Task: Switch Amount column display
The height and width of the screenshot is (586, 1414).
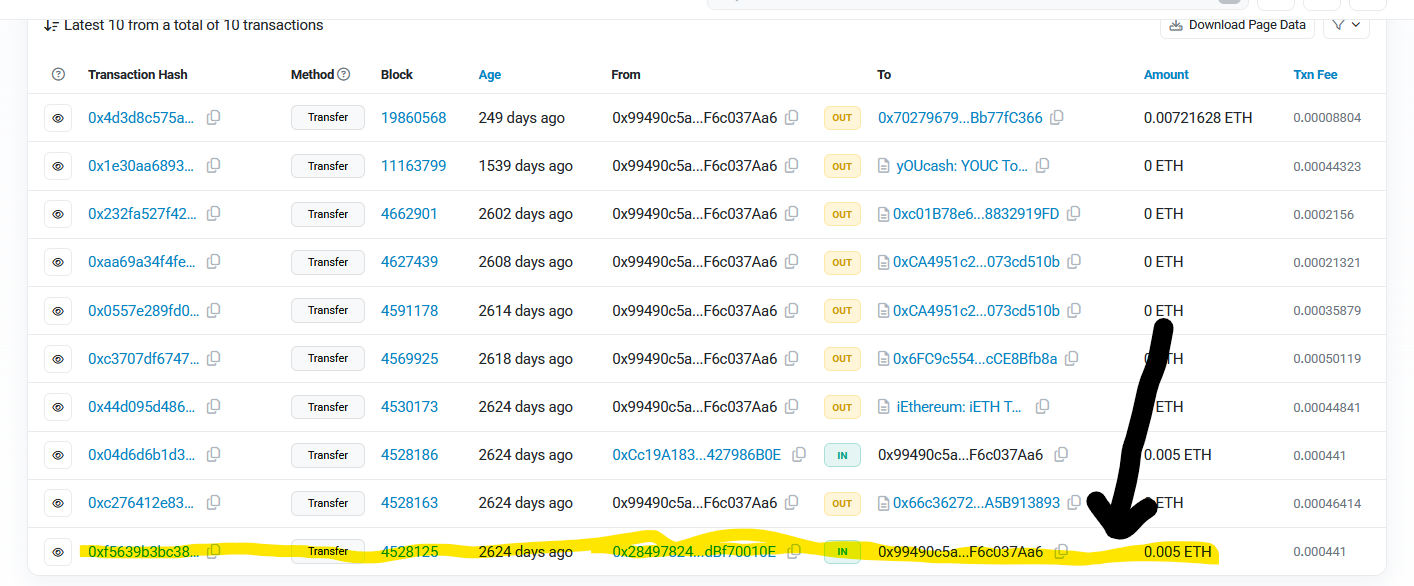Action: click(1166, 75)
